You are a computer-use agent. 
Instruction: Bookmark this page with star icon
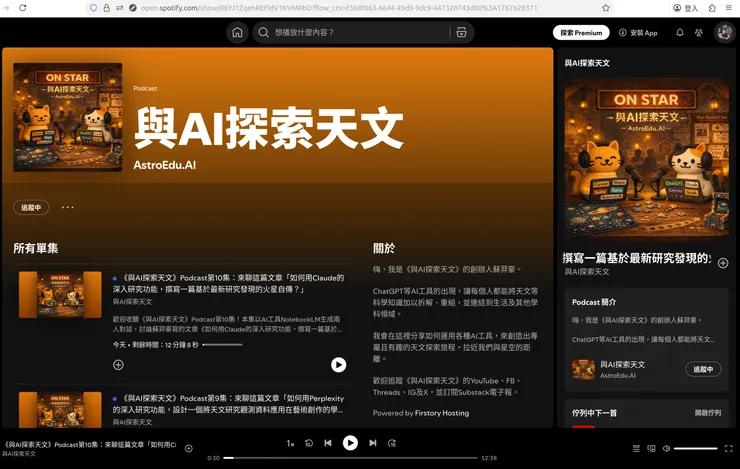[606, 8]
